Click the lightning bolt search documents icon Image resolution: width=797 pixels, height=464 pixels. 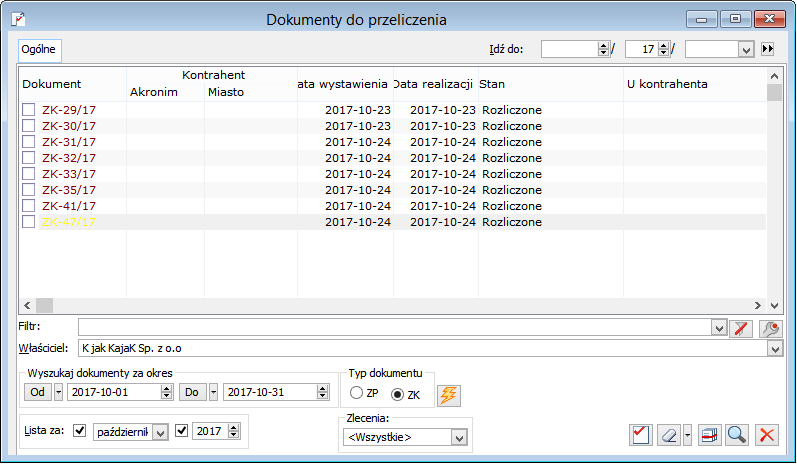click(448, 395)
